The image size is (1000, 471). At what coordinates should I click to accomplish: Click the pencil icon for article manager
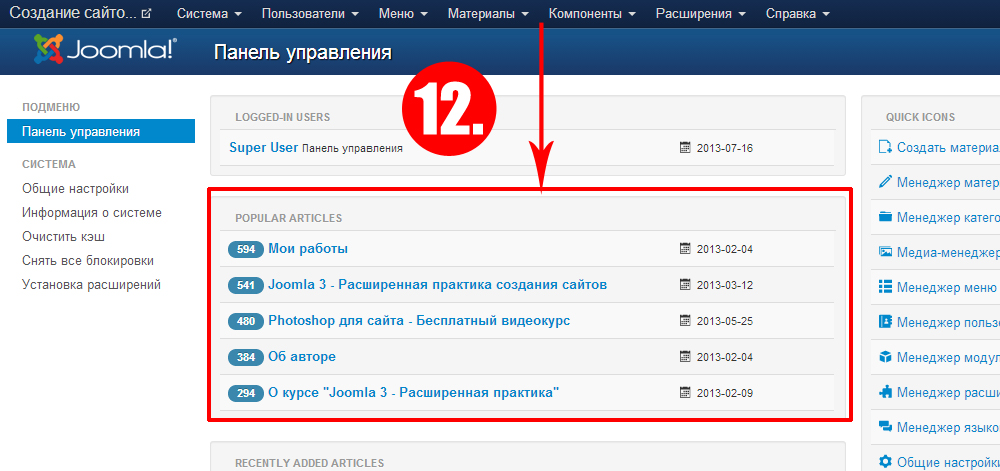click(885, 182)
